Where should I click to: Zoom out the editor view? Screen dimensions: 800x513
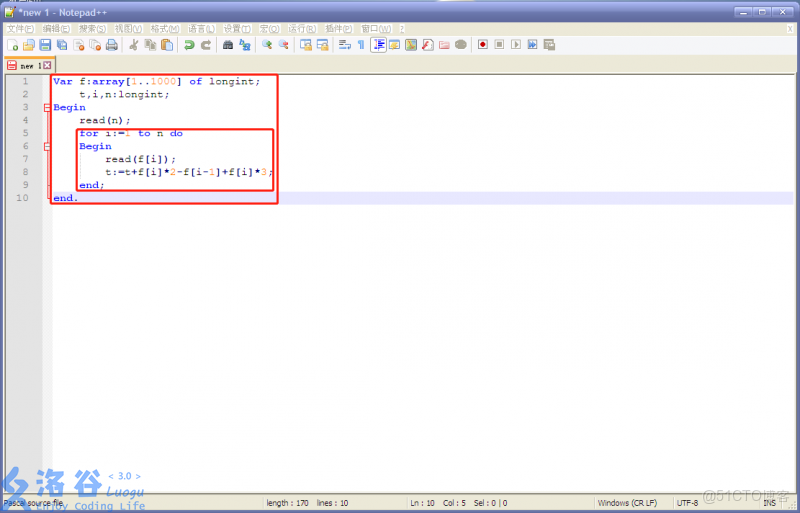[x=284, y=45]
